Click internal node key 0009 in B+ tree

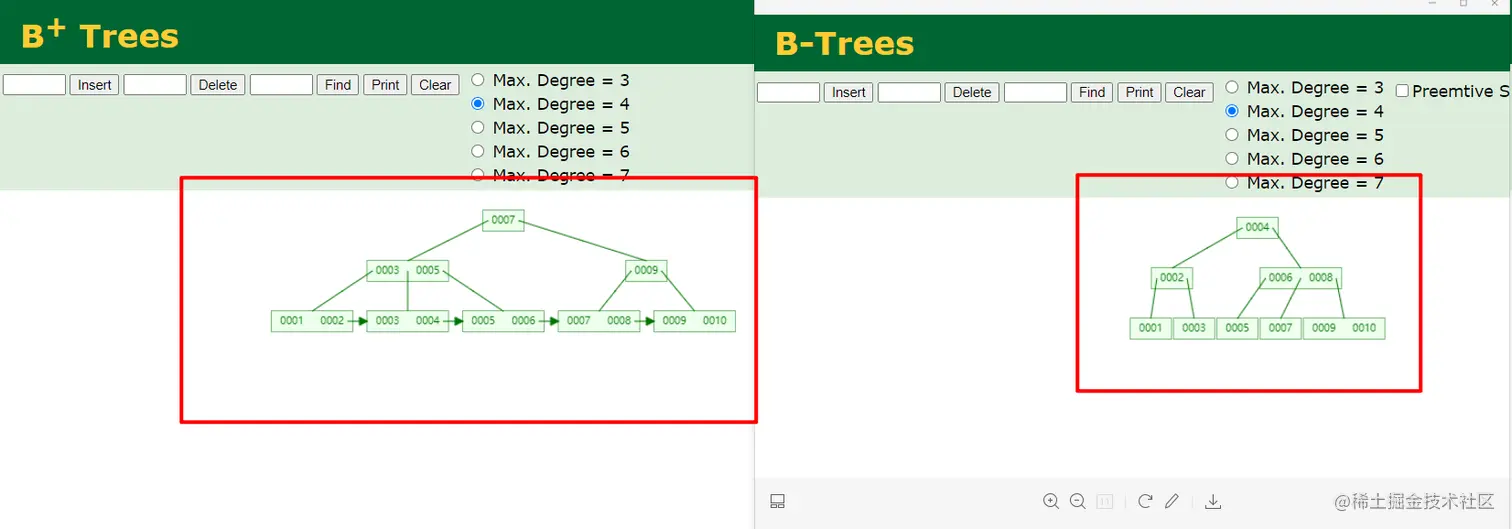point(646,270)
